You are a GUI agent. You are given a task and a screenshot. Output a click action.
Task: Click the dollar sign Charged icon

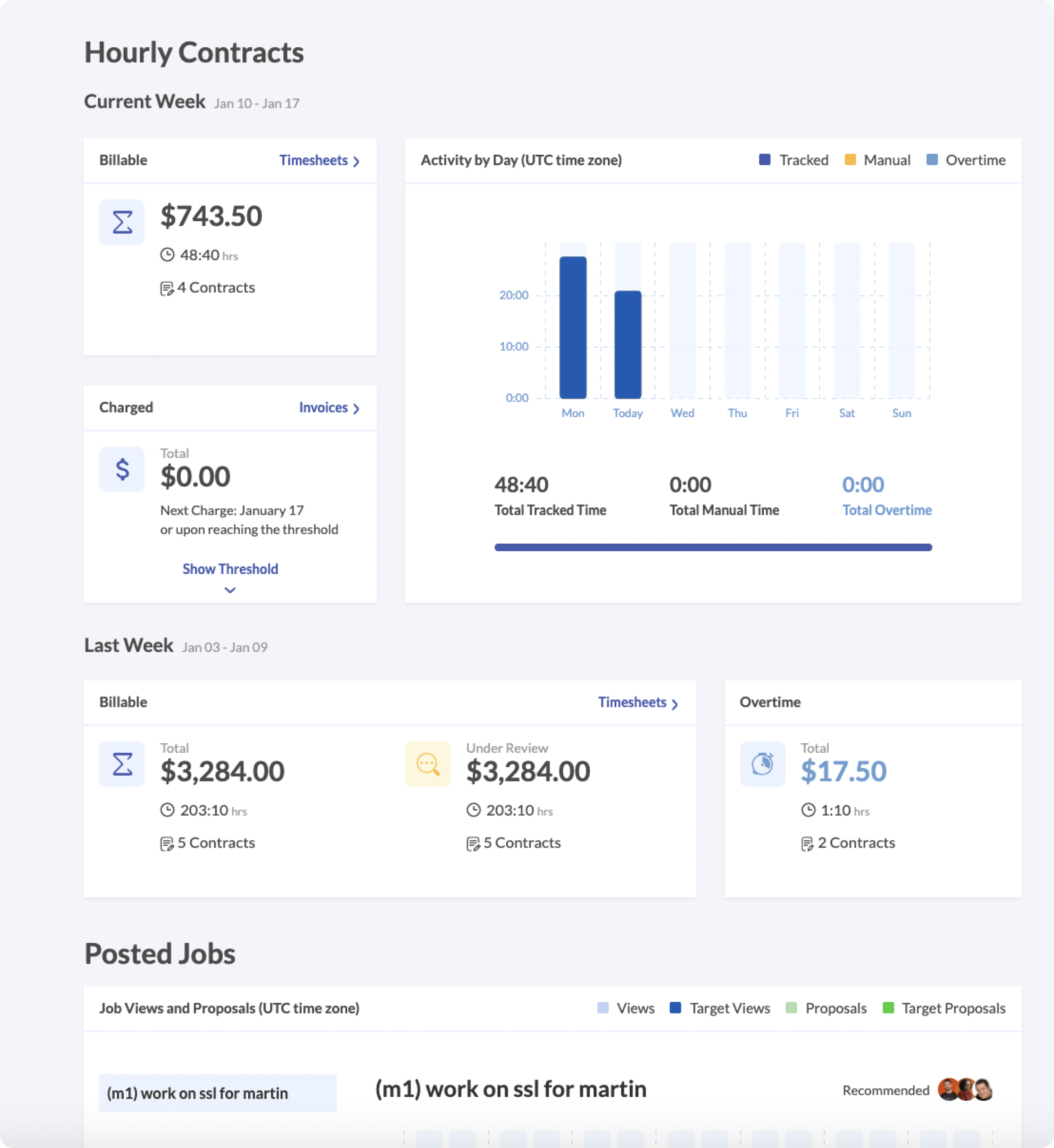[121, 469]
